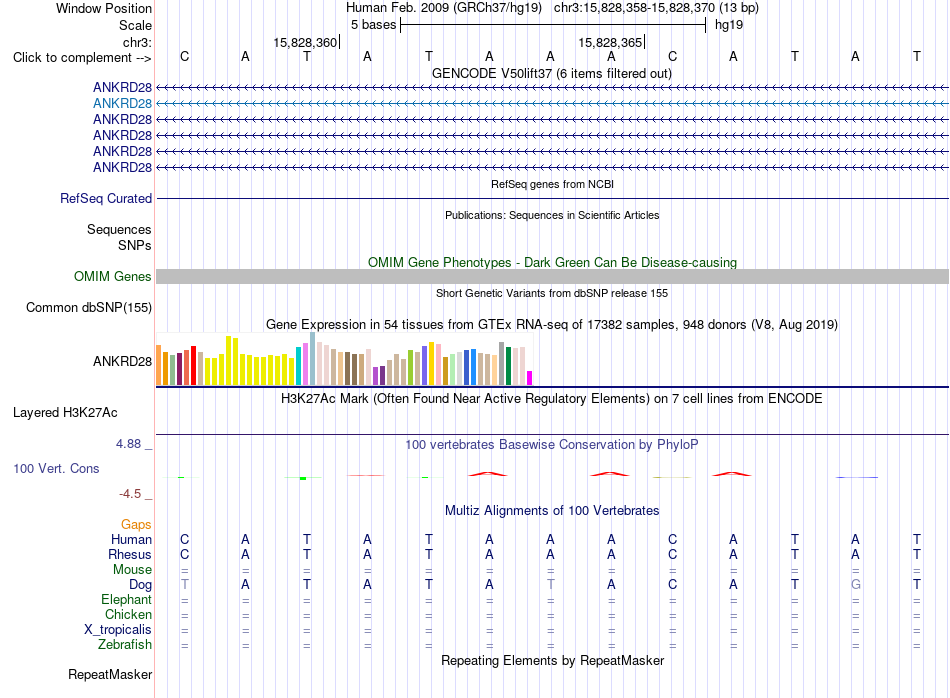Click the Window Position label
The height and width of the screenshot is (698, 950).
pos(104,8)
